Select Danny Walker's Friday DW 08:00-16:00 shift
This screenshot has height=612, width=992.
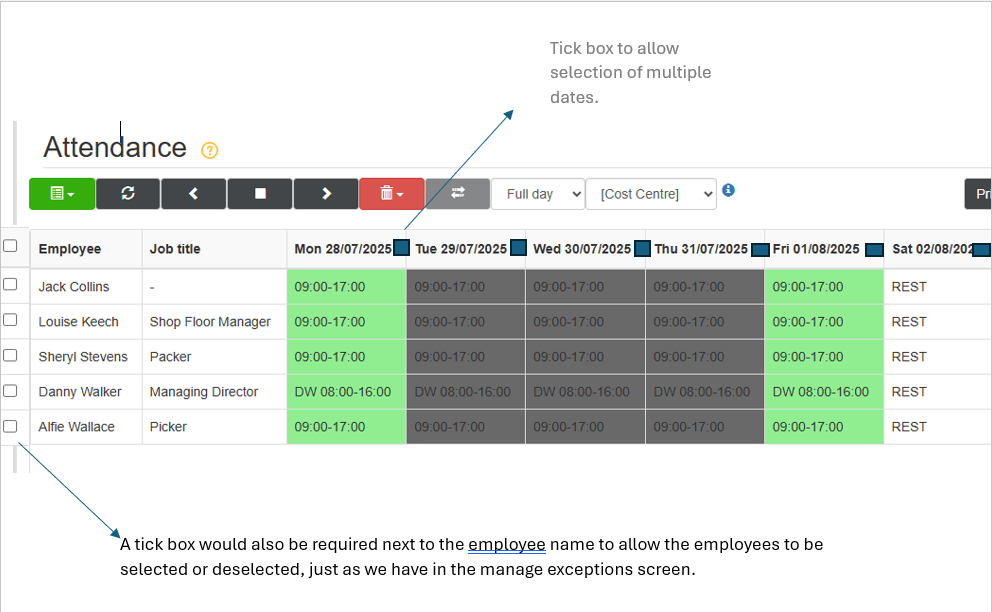824,392
